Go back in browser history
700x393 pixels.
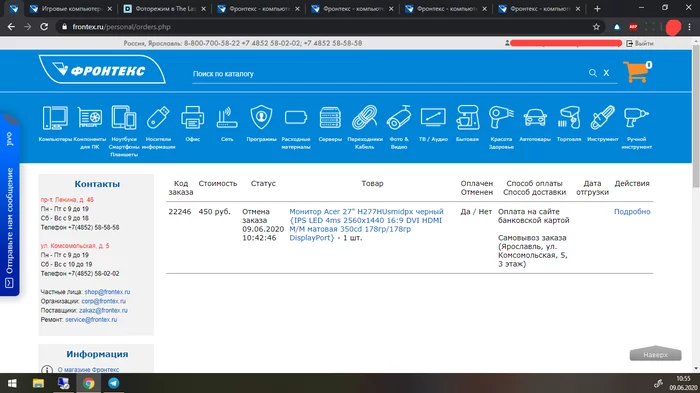click(11, 27)
